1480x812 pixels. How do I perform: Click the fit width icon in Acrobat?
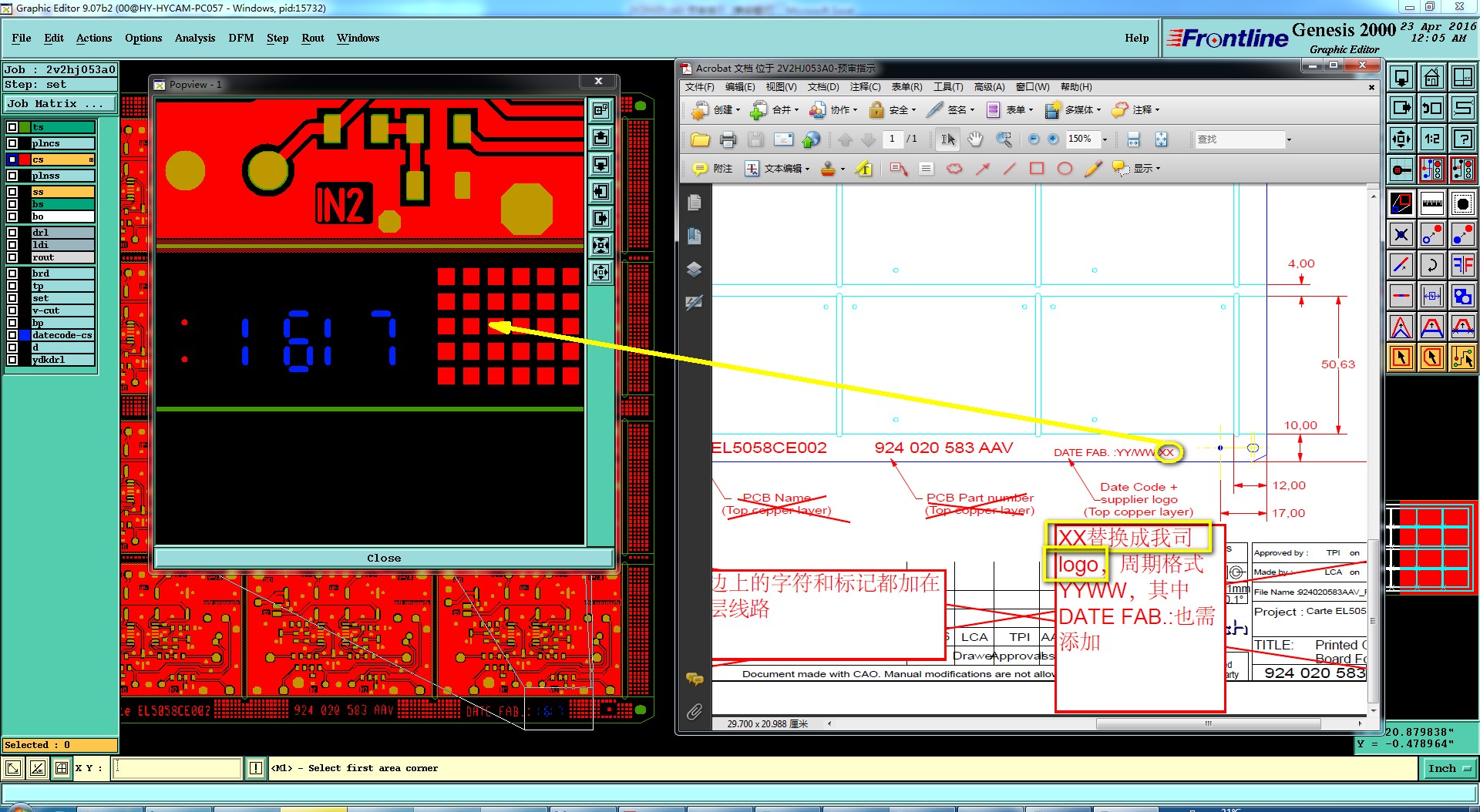click(1133, 139)
